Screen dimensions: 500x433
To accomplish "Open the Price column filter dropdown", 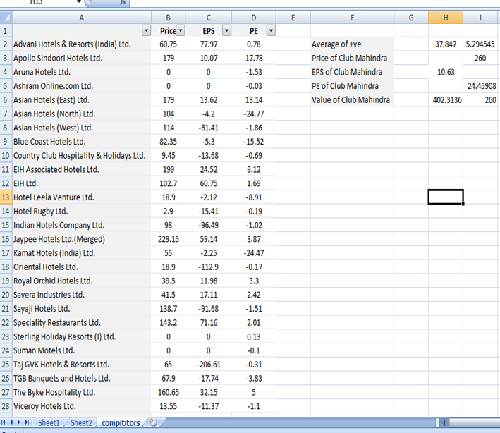I will coord(180,31).
